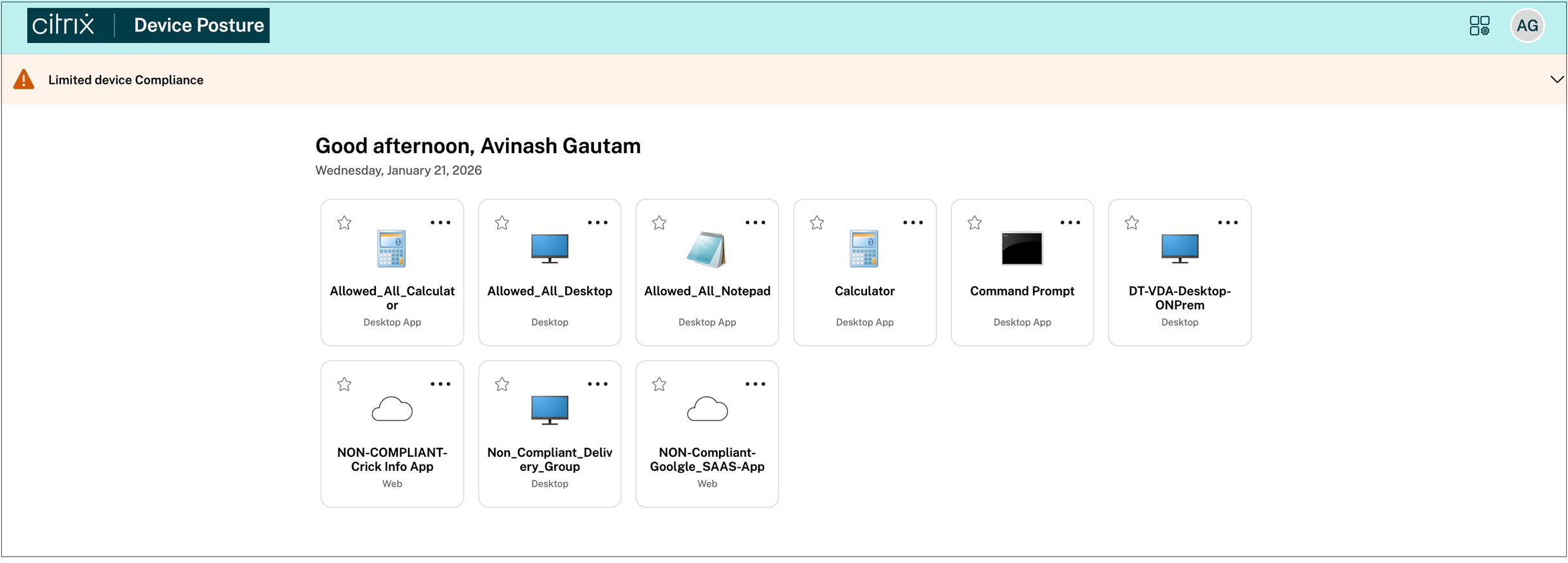Open more options for Allowed_All_Calculator
The width and height of the screenshot is (1568, 563).
click(x=440, y=223)
